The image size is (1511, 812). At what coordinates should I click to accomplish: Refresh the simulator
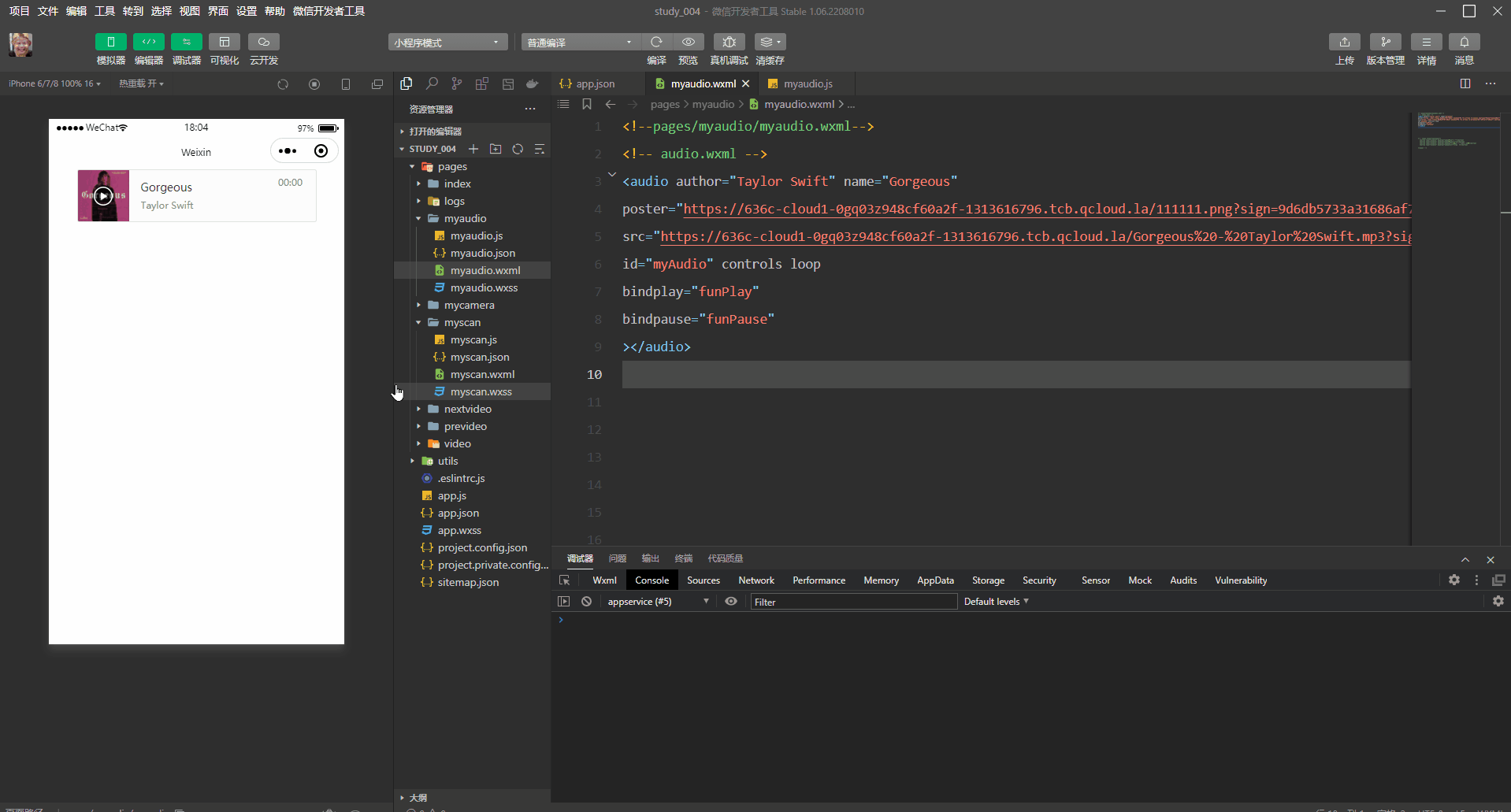[x=283, y=84]
